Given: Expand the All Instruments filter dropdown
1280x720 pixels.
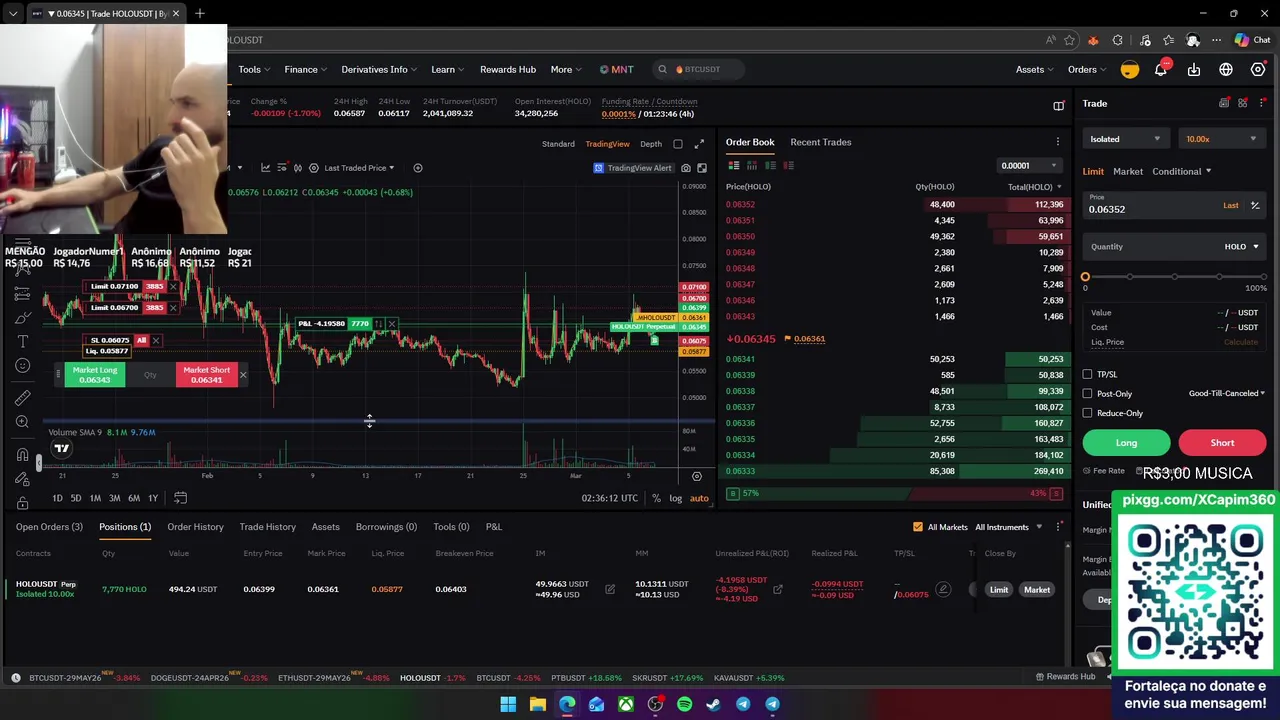Looking at the screenshot, I should click(x=1008, y=527).
